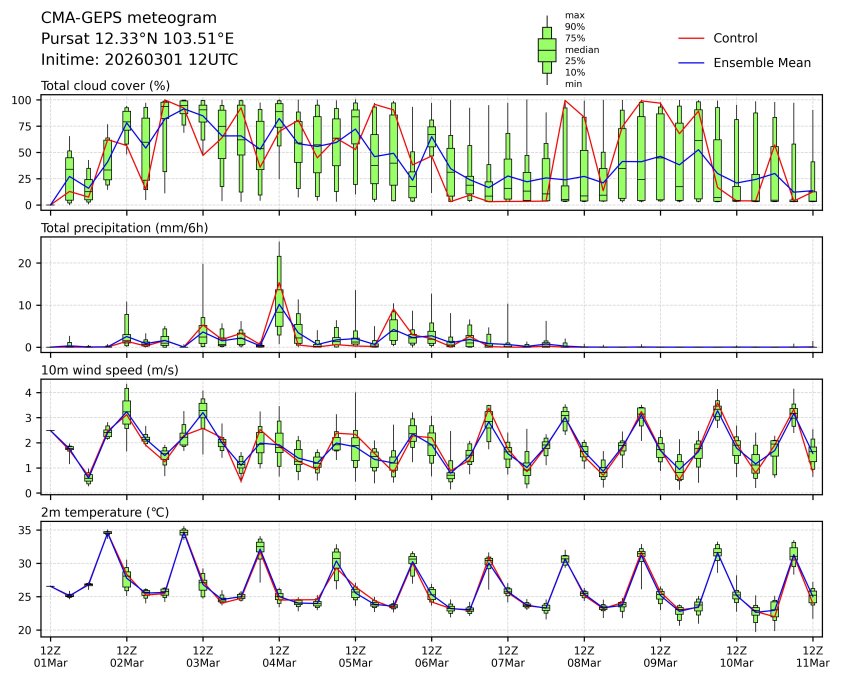Click the "Initime: 20260301 12UTC" text
Screen dimensions: 841x680
pyautogui.click(x=139, y=60)
